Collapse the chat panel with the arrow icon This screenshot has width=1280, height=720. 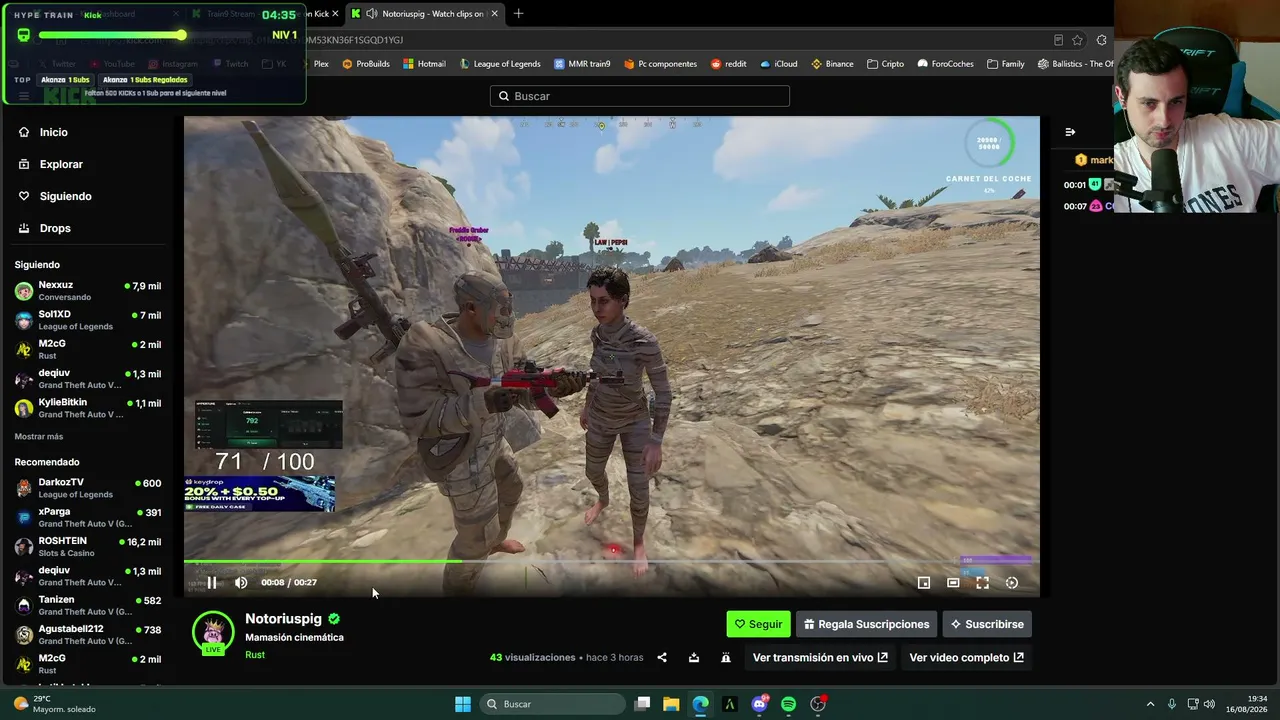[x=1070, y=132]
